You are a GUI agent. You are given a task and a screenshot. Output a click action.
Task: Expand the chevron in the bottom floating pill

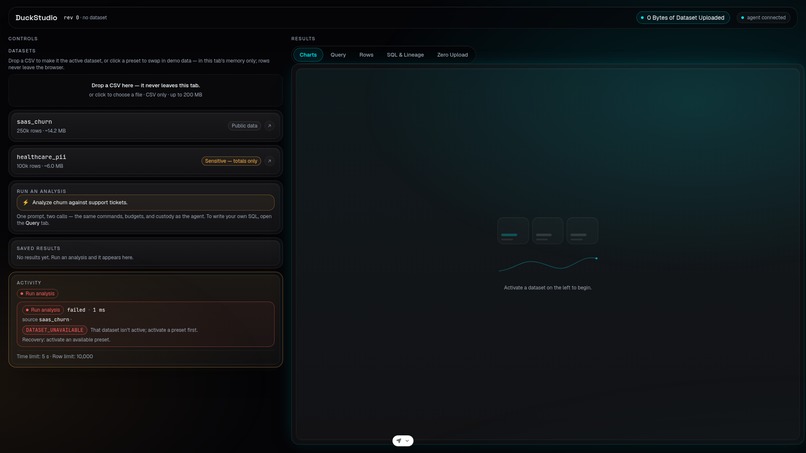(407, 441)
